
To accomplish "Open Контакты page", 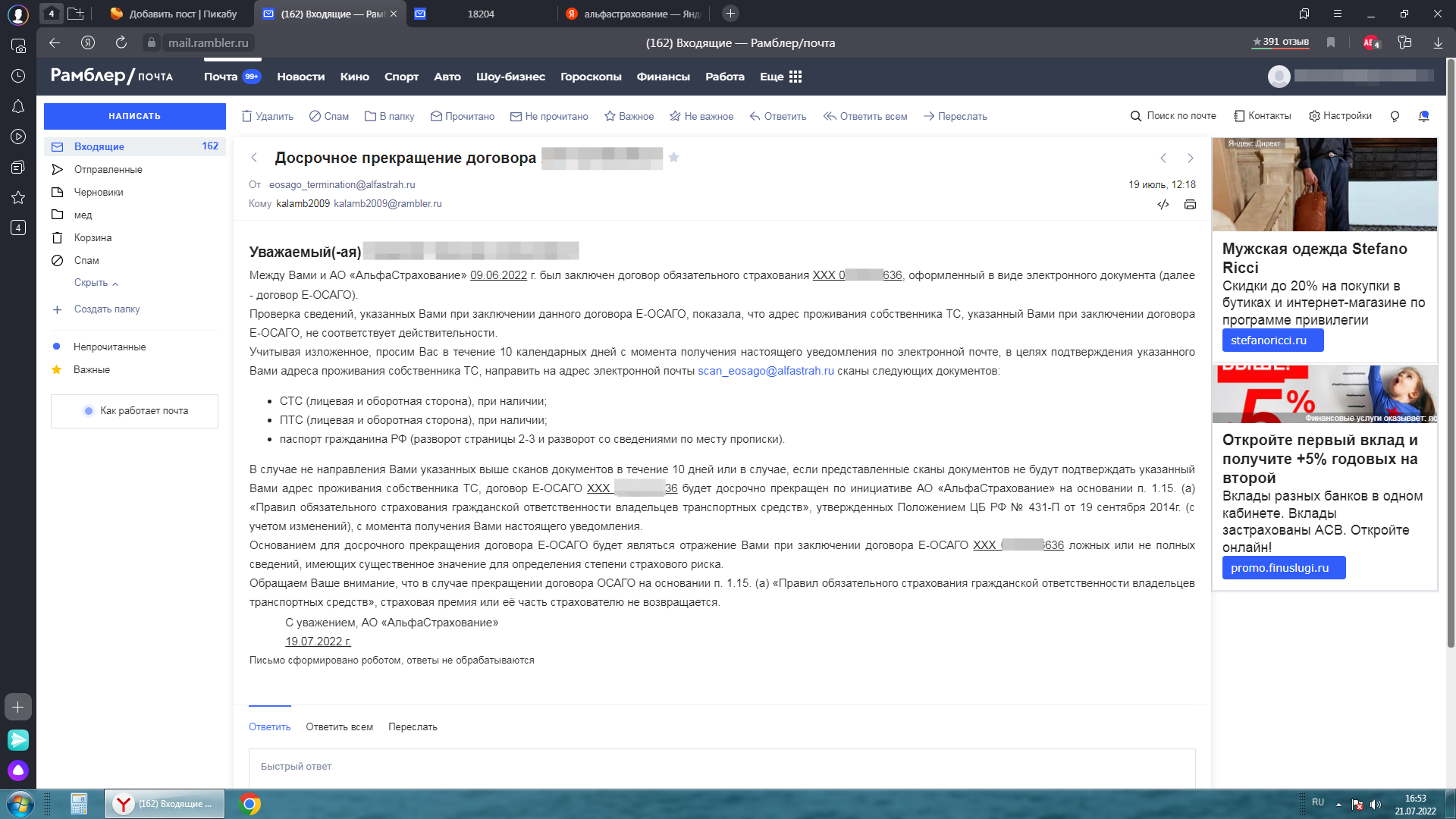I will click(1262, 116).
